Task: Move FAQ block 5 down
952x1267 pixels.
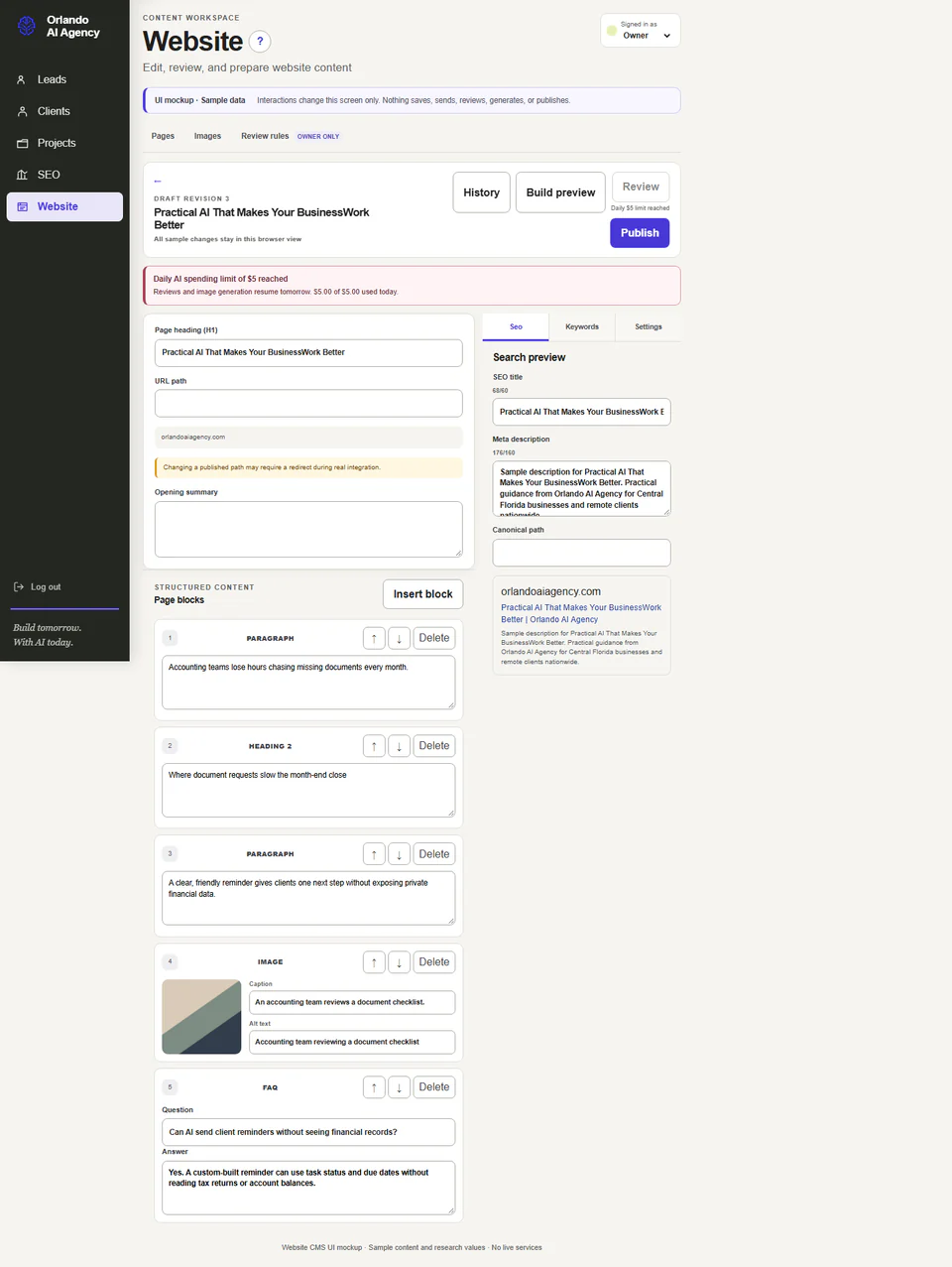Action: coord(399,1087)
